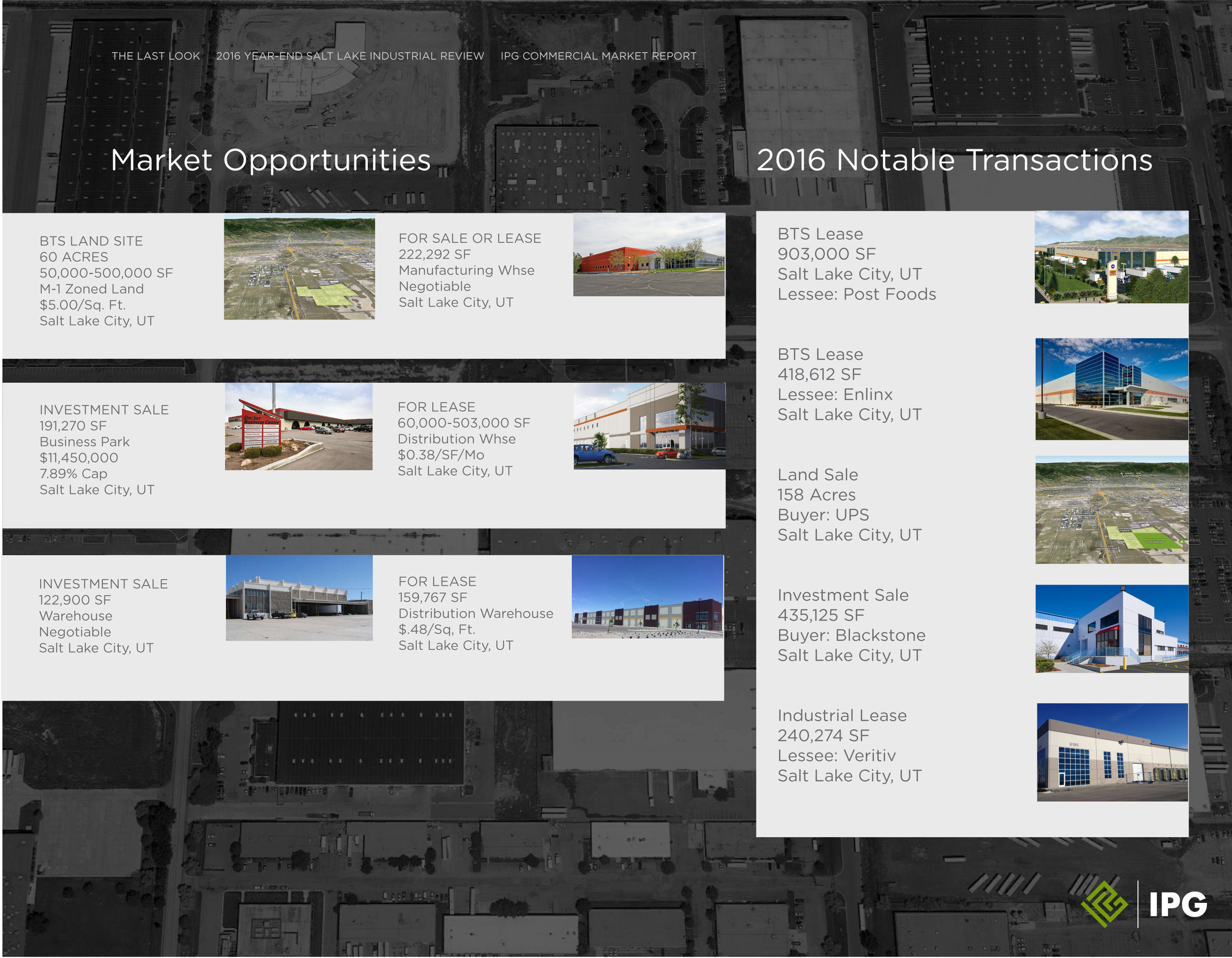The width and height of the screenshot is (1232, 958).
Task: Click the 'FOR SALE OR LEASE' listing title
Action: click(x=470, y=238)
